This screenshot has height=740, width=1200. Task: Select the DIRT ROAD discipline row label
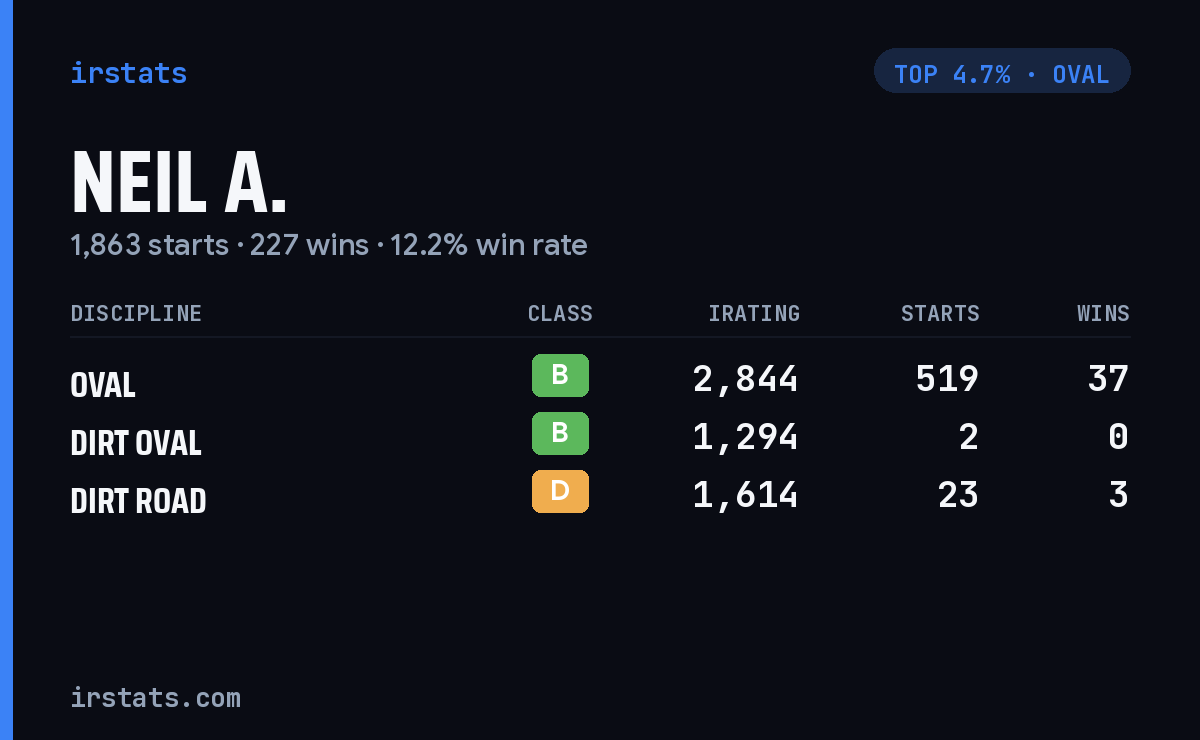coord(138,500)
